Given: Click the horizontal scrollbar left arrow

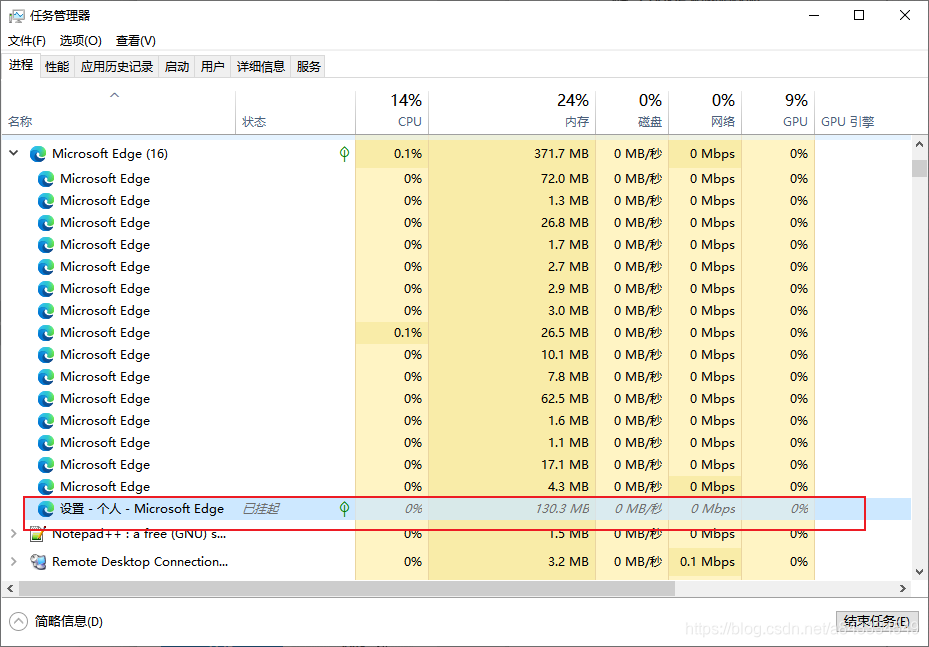Looking at the screenshot, I should (10, 588).
